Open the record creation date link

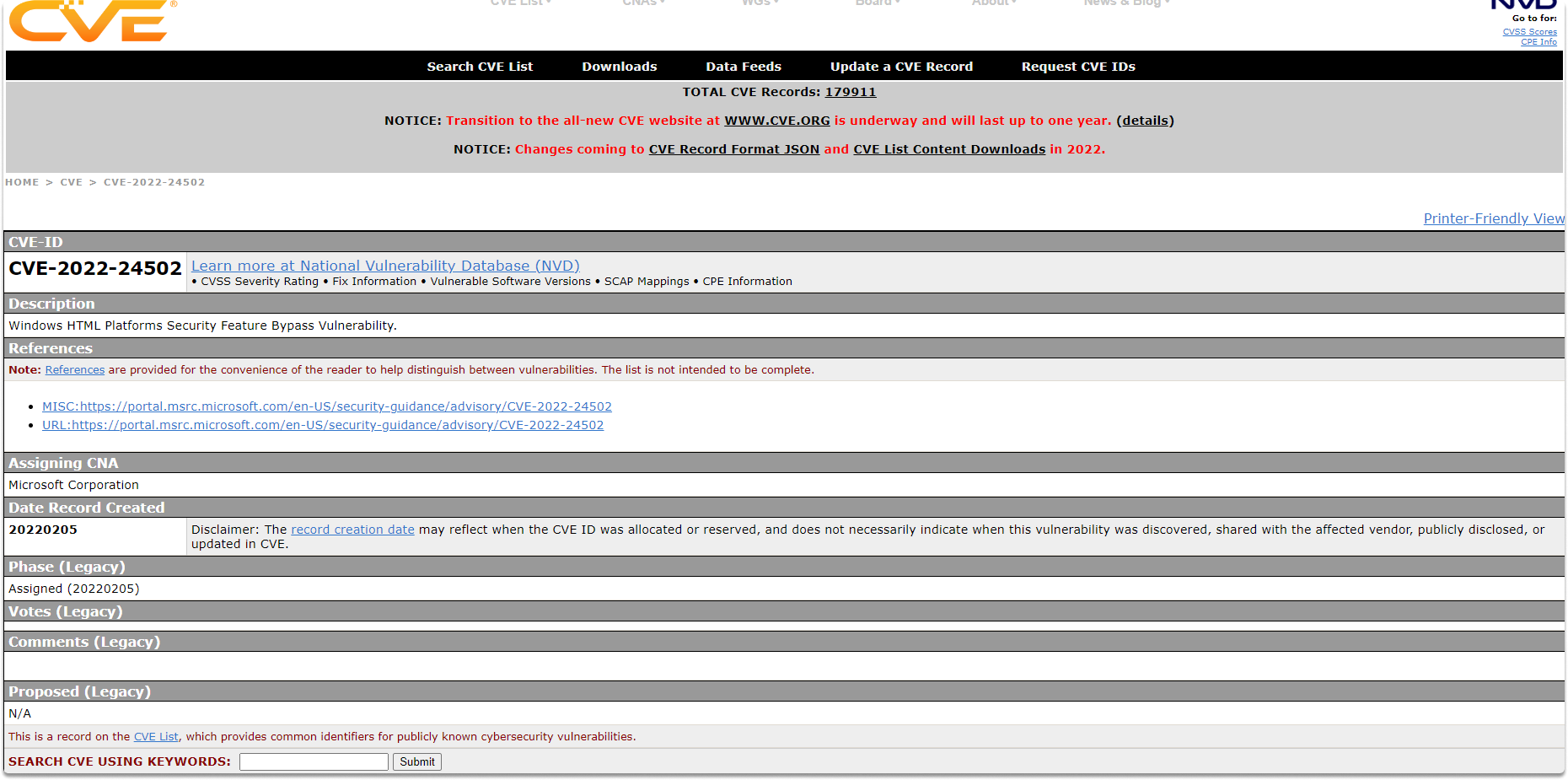point(352,530)
